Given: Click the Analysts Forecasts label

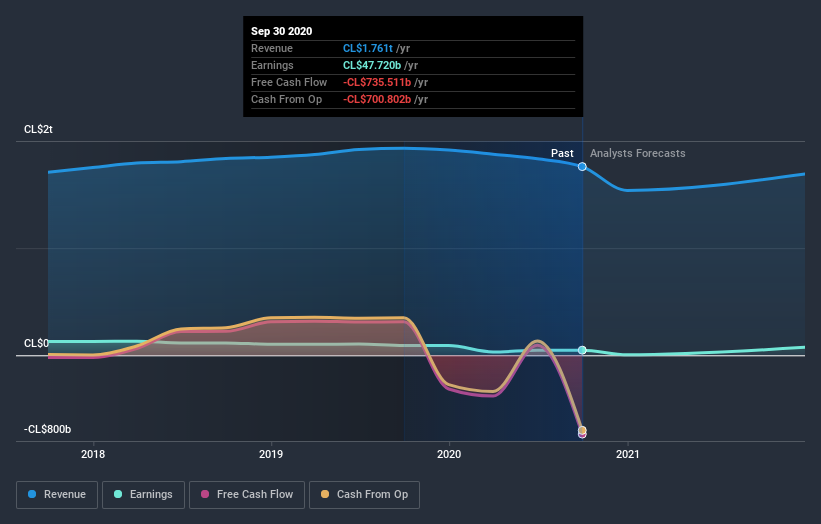Looking at the screenshot, I should (x=637, y=153).
